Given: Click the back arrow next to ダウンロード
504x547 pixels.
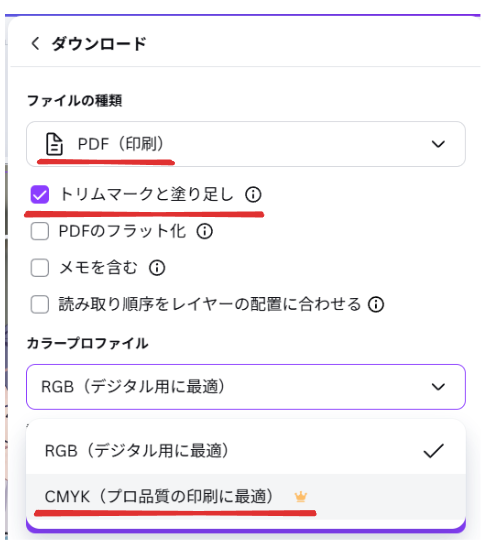Looking at the screenshot, I should (x=35, y=44).
